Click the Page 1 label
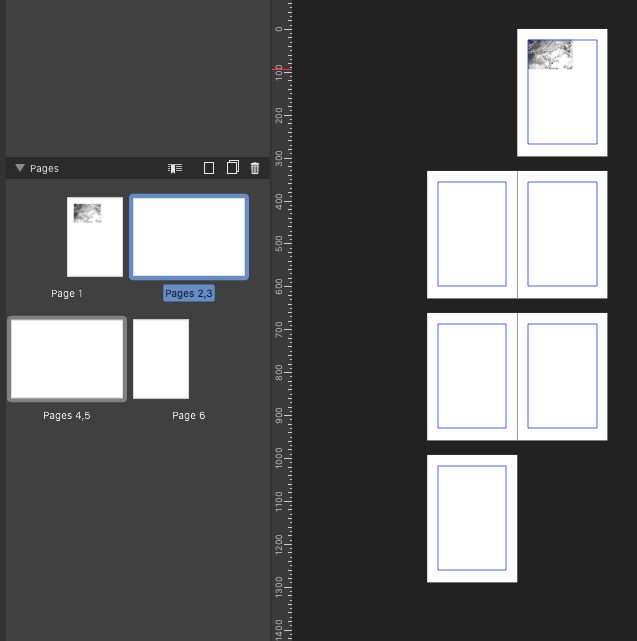Screen dimensions: 637x641 pos(67,294)
